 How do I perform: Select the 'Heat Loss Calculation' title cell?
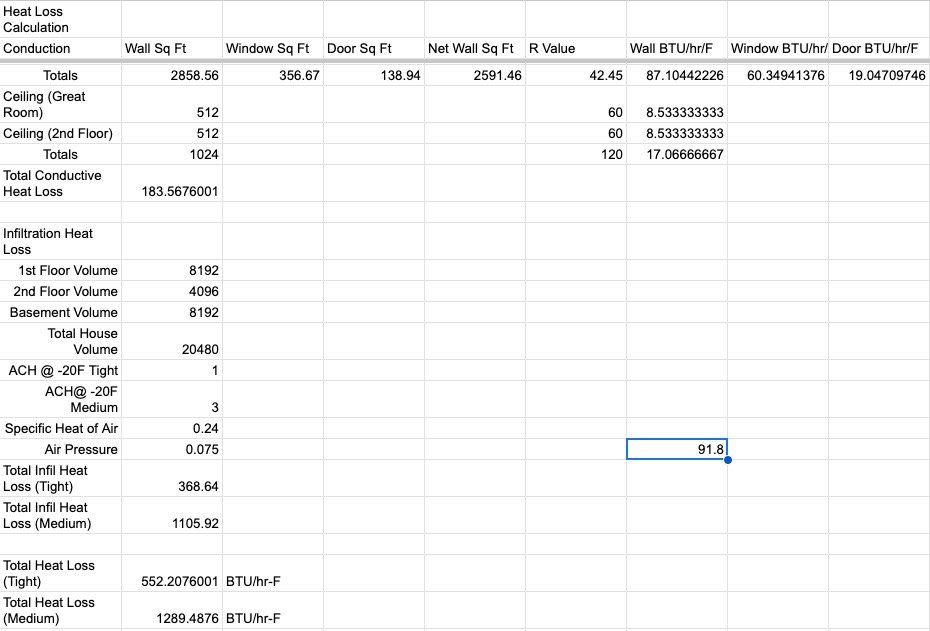pyautogui.click(x=60, y=19)
